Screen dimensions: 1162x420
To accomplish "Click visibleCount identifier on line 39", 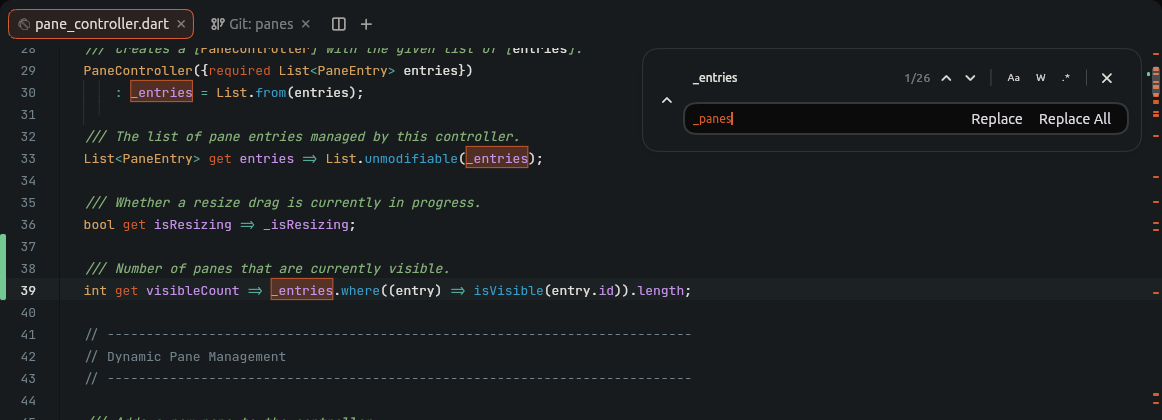I will pyautogui.click(x=193, y=290).
